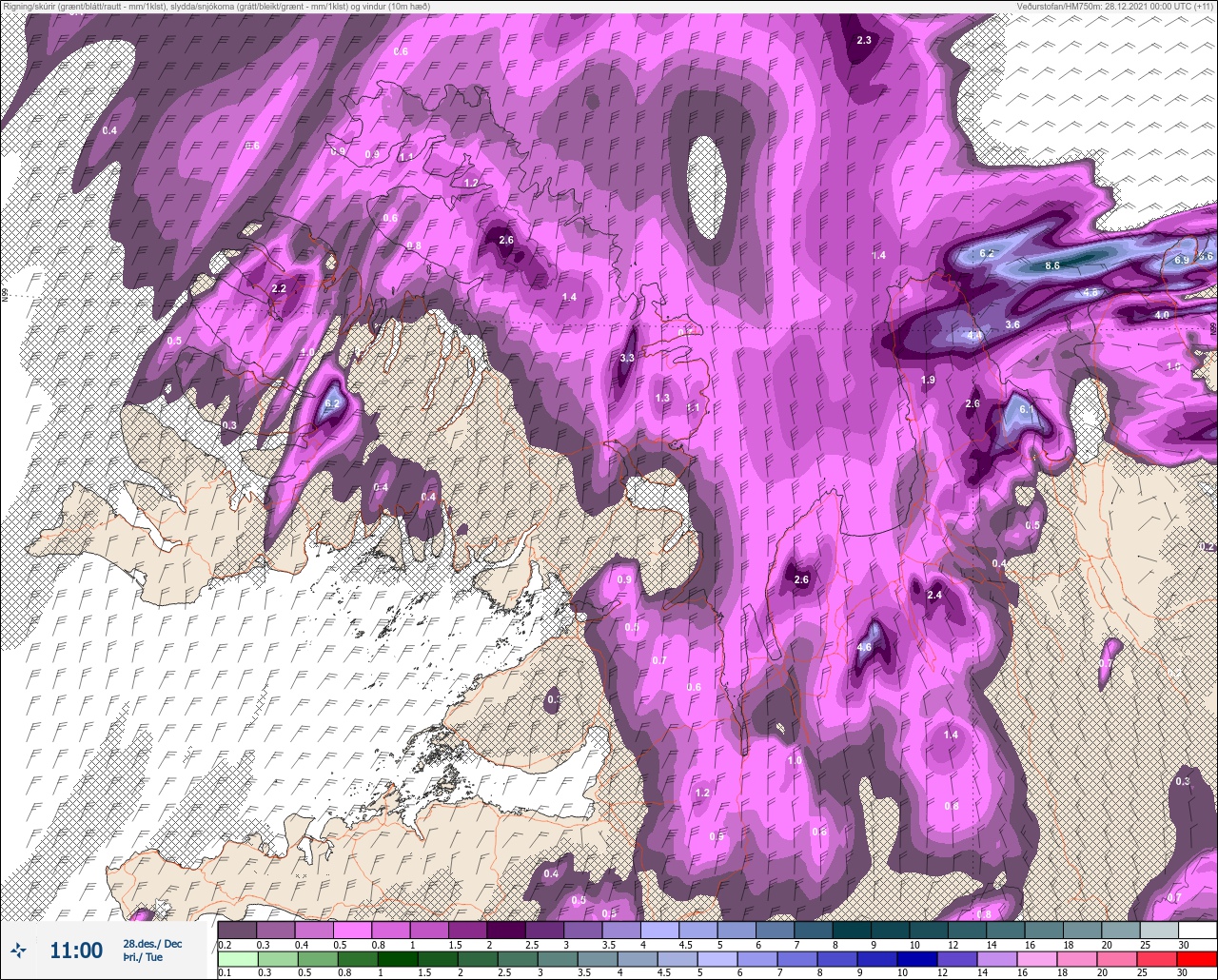Select the dark purple 2 swatch in the snow legend
This screenshot has width=1218, height=980.
click(x=506, y=930)
